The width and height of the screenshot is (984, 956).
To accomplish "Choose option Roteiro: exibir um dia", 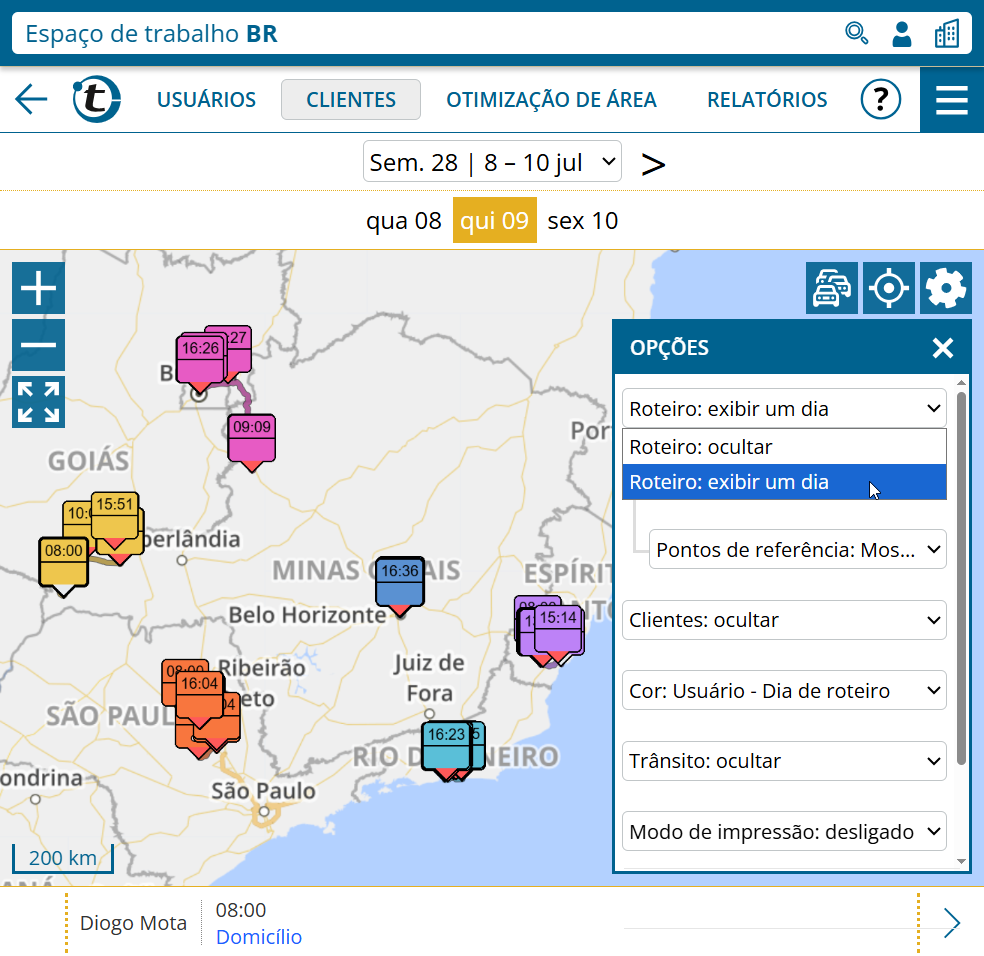I will point(784,482).
